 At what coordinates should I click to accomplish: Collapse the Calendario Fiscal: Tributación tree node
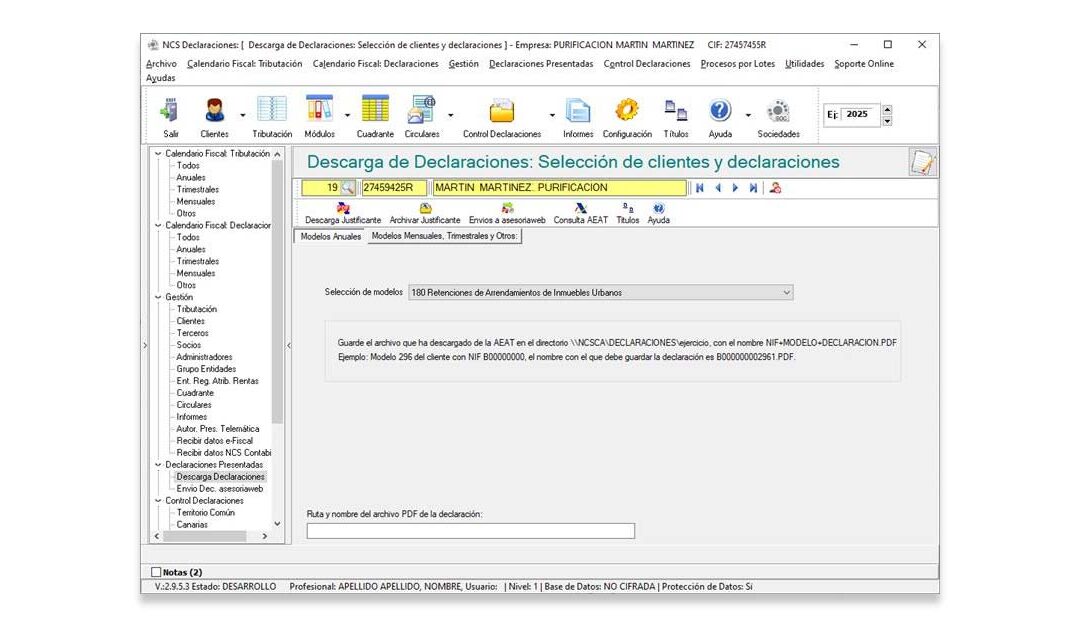click(158, 154)
